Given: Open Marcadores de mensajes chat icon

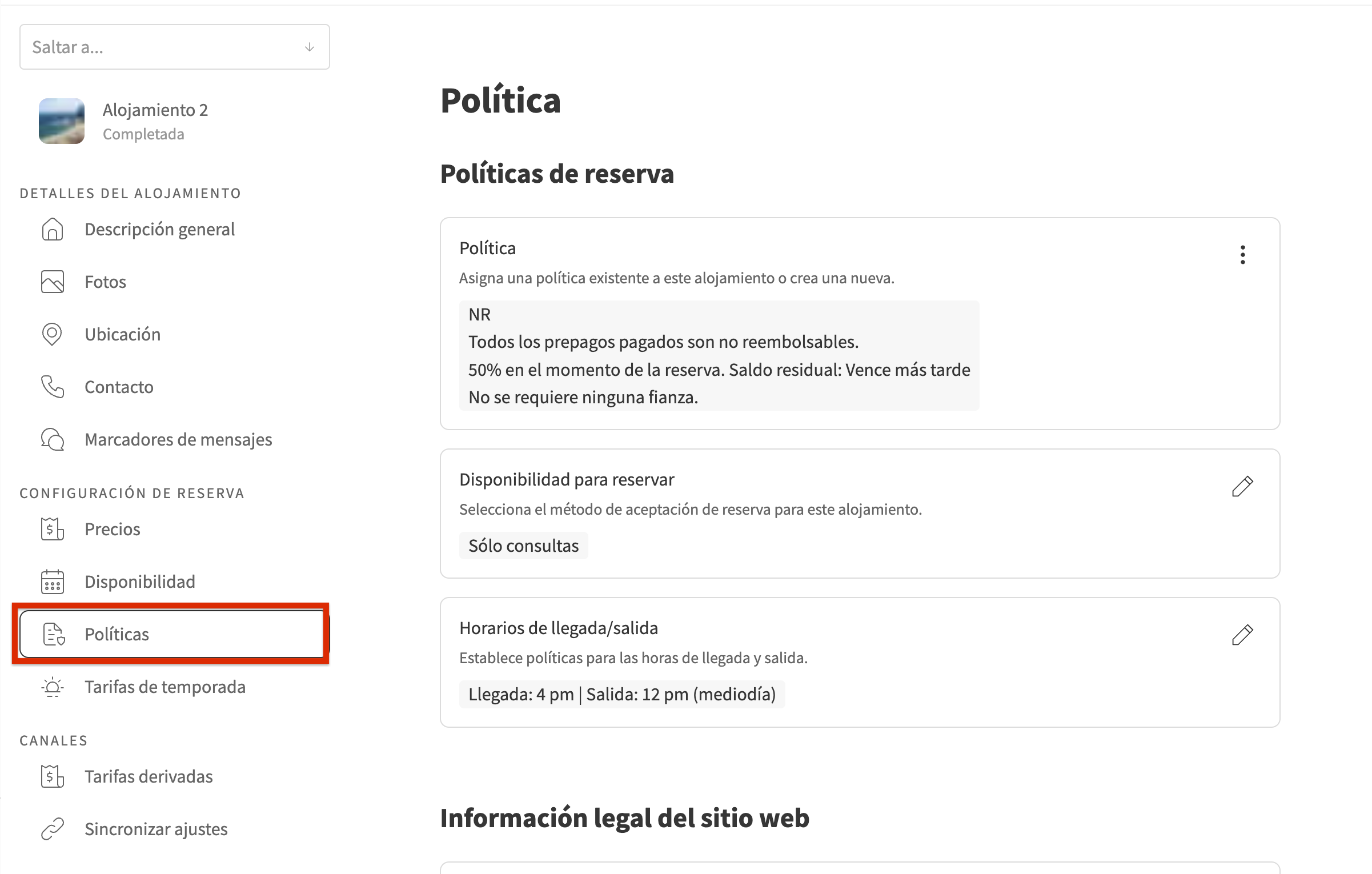Looking at the screenshot, I should pyautogui.click(x=53, y=440).
